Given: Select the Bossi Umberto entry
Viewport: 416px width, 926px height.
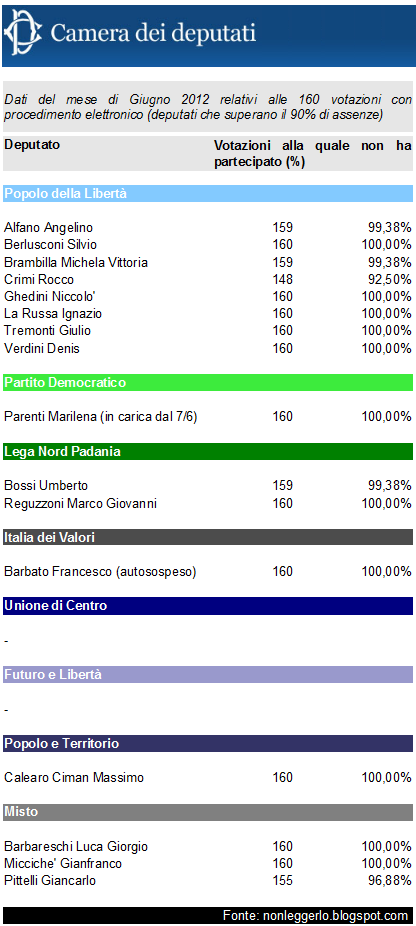Looking at the screenshot, I should pyautogui.click(x=46, y=485).
